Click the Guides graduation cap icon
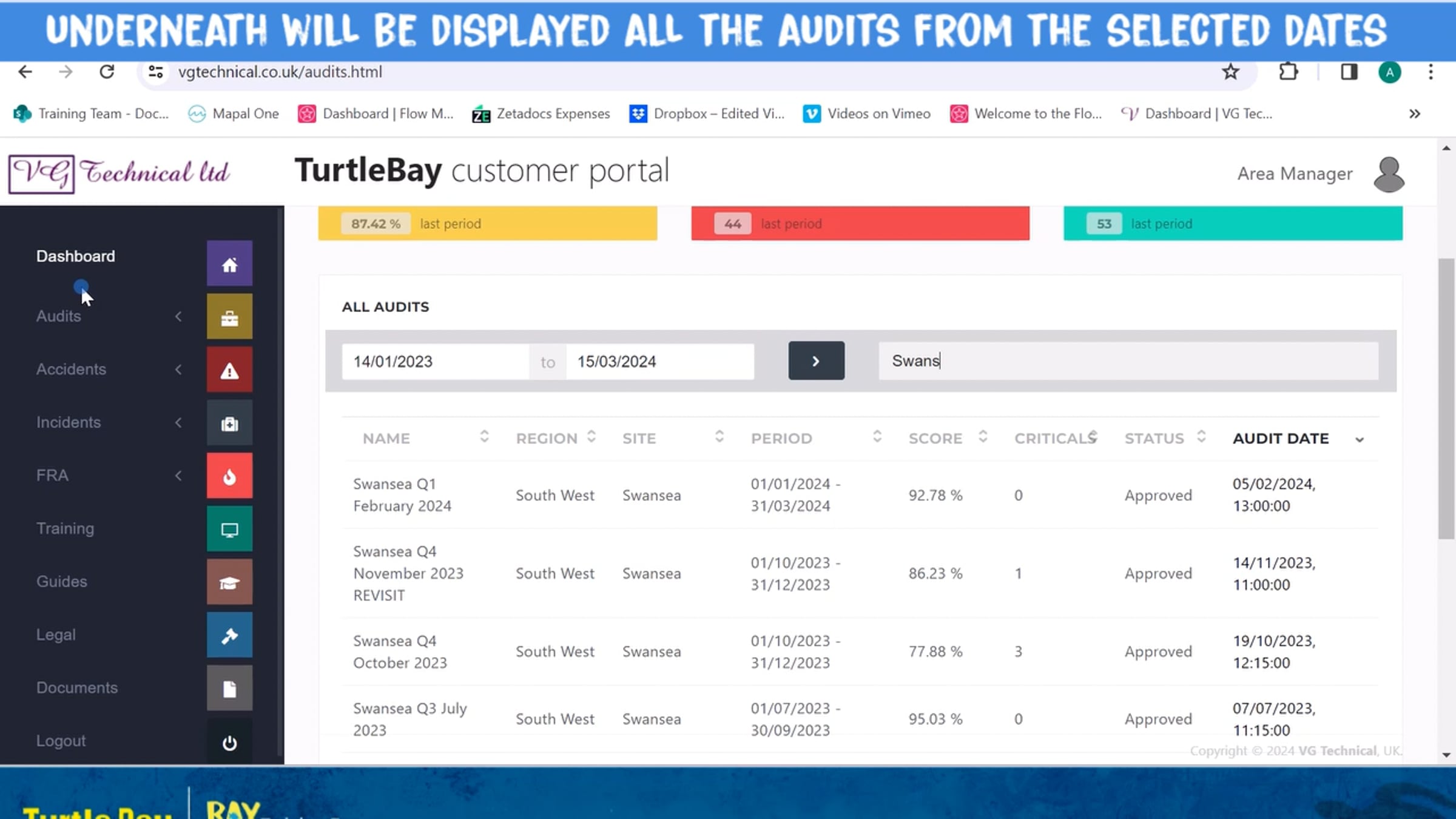Viewport: 1456px width, 819px height. 229,582
